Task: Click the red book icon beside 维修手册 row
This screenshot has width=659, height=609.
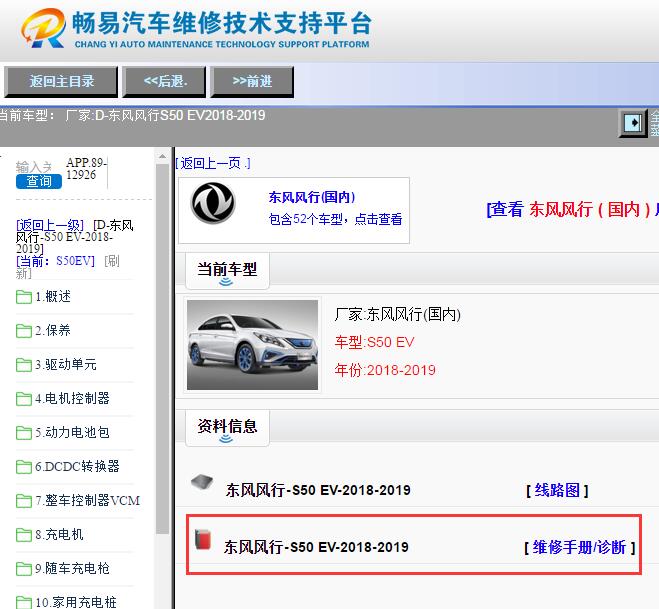Action: (203, 539)
